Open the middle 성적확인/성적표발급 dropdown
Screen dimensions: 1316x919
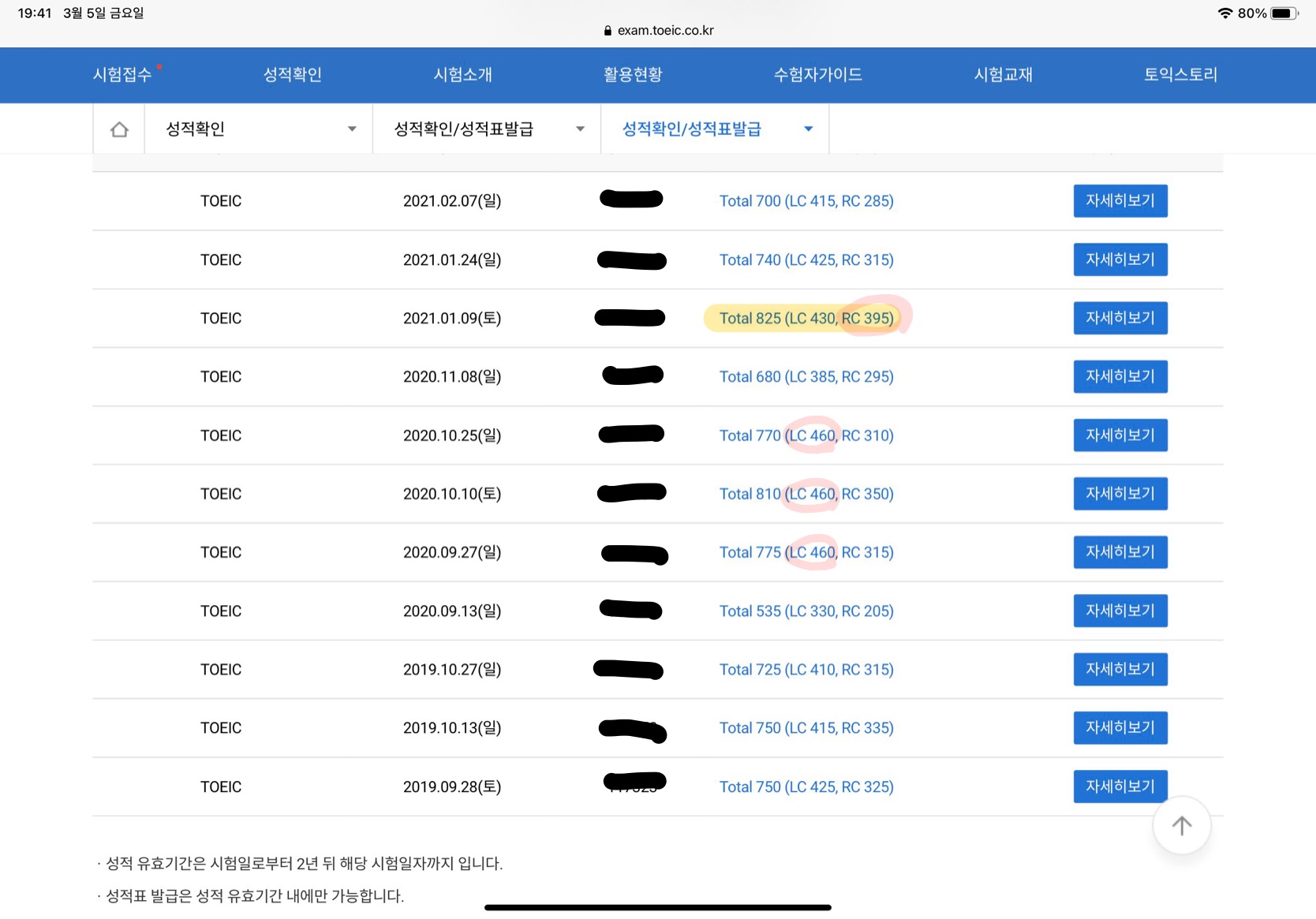[x=487, y=129]
